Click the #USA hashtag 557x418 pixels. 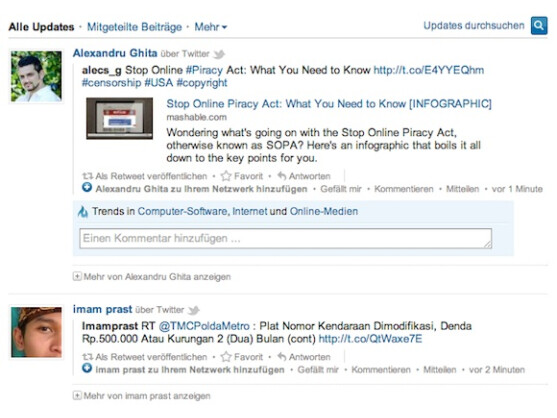point(158,83)
